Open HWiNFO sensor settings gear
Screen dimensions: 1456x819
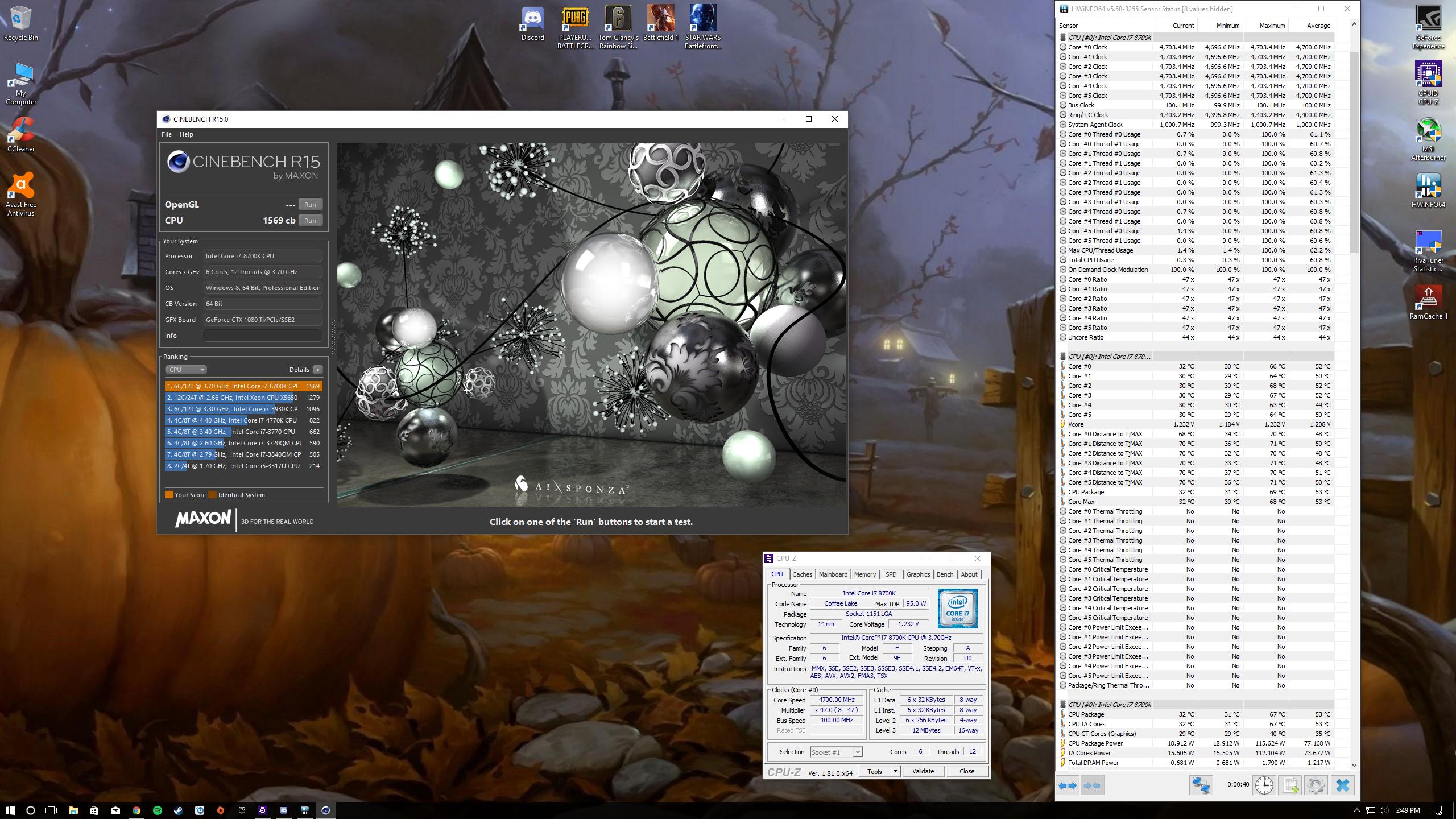[1316, 785]
